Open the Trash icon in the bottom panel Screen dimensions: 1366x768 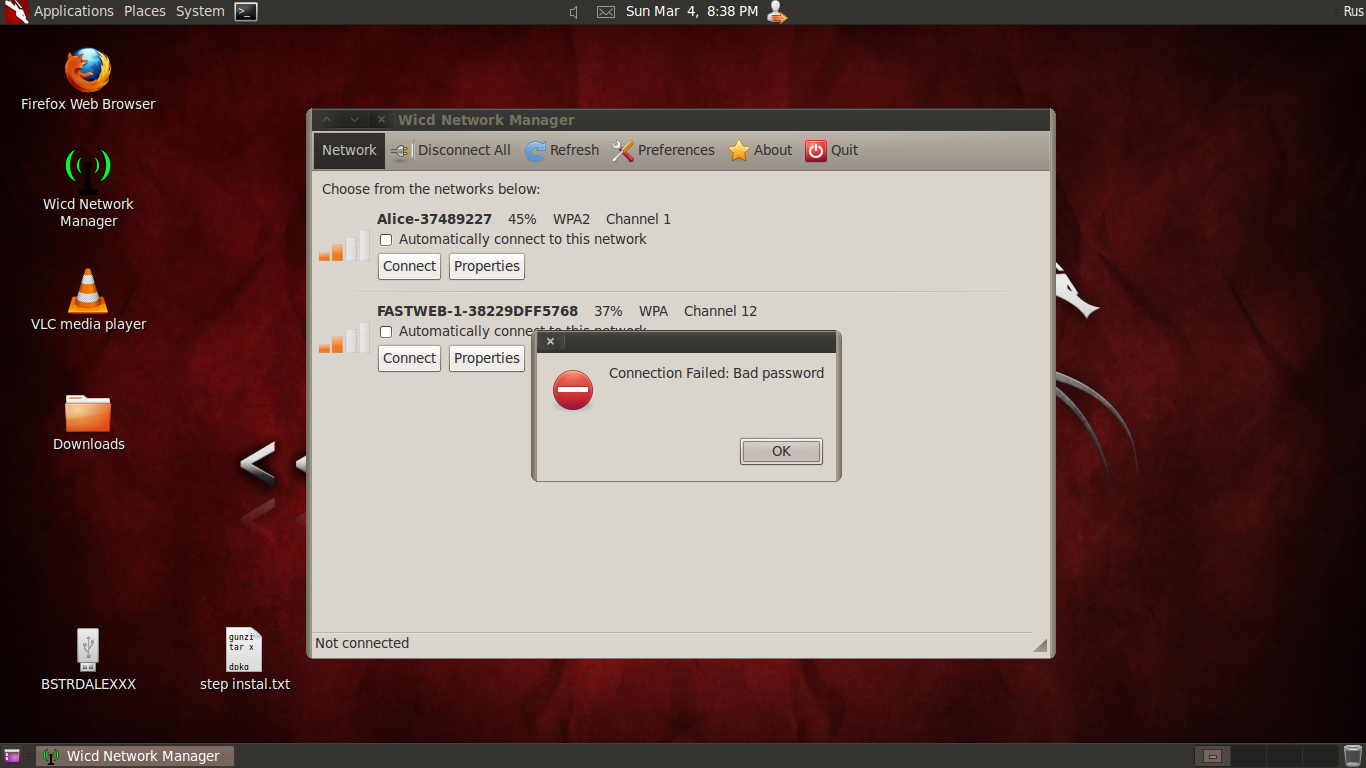point(1353,756)
